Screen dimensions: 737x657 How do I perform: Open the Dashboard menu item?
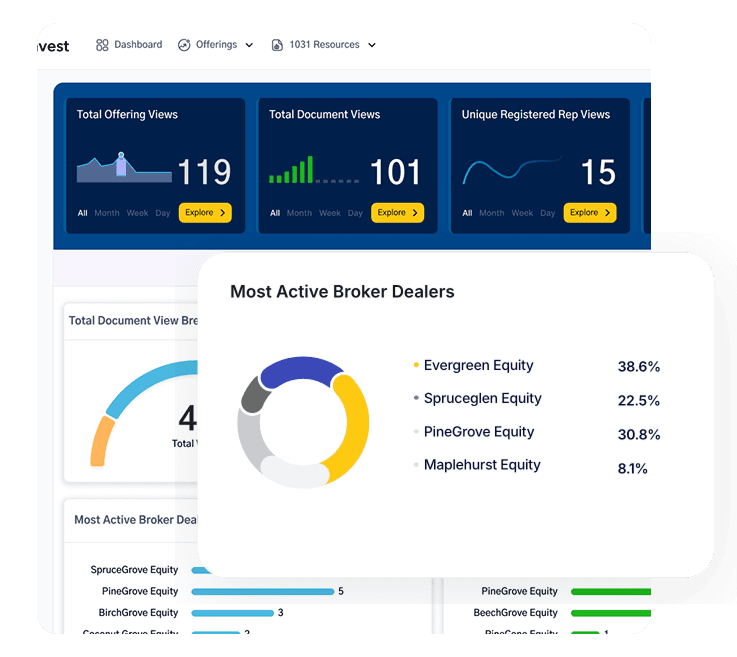coord(138,45)
